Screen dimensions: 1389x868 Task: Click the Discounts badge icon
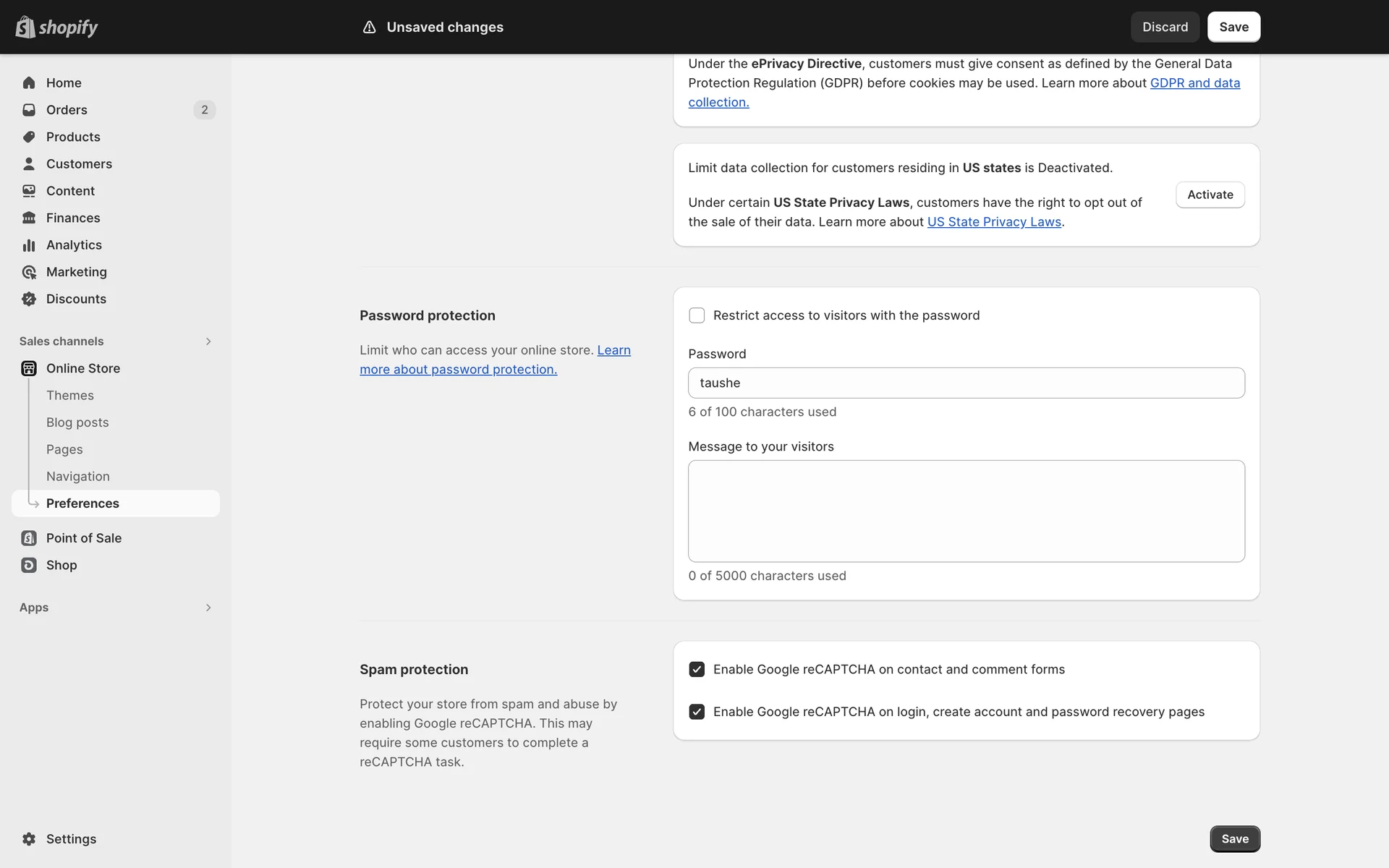pos(29,299)
